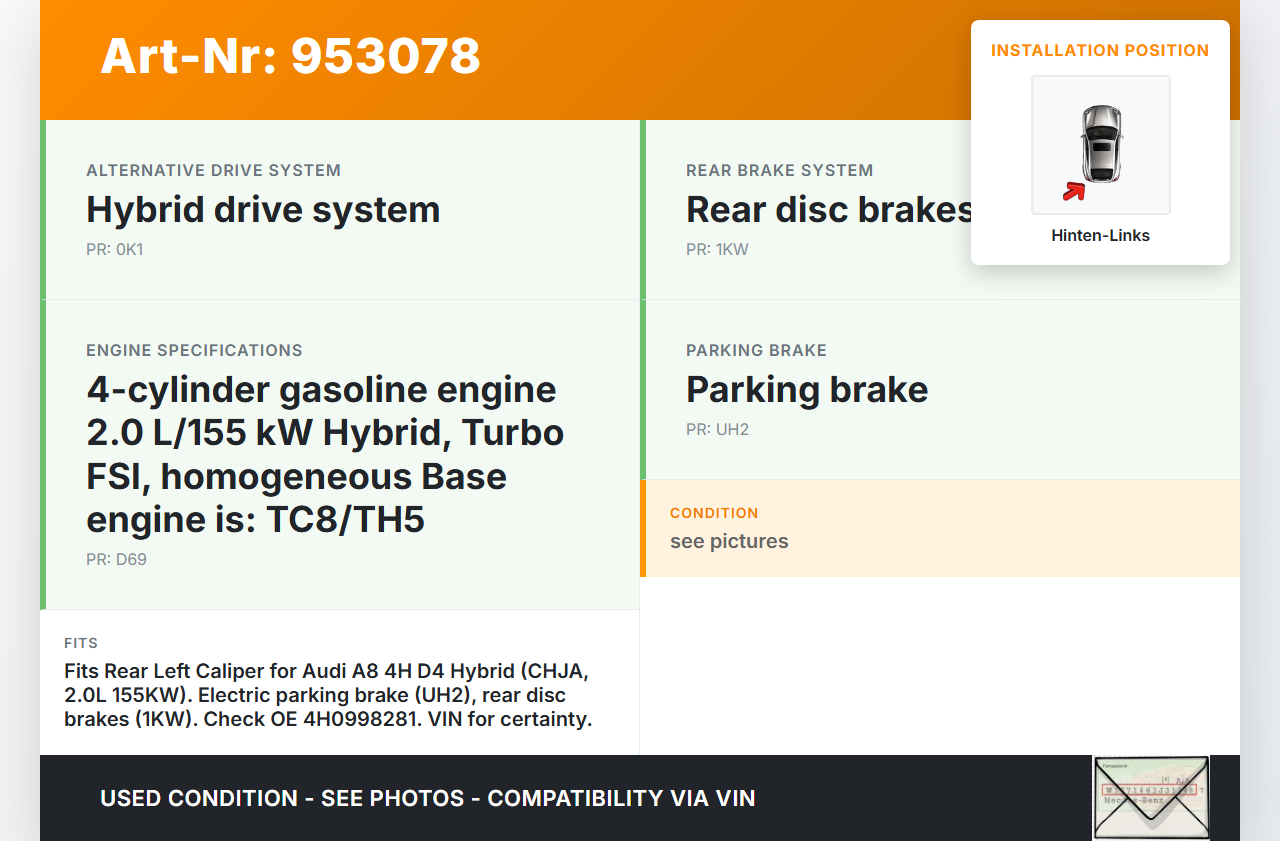This screenshot has height=841, width=1280.
Task: Click the Fits Rear Left Caliper description
Action: click(x=328, y=695)
